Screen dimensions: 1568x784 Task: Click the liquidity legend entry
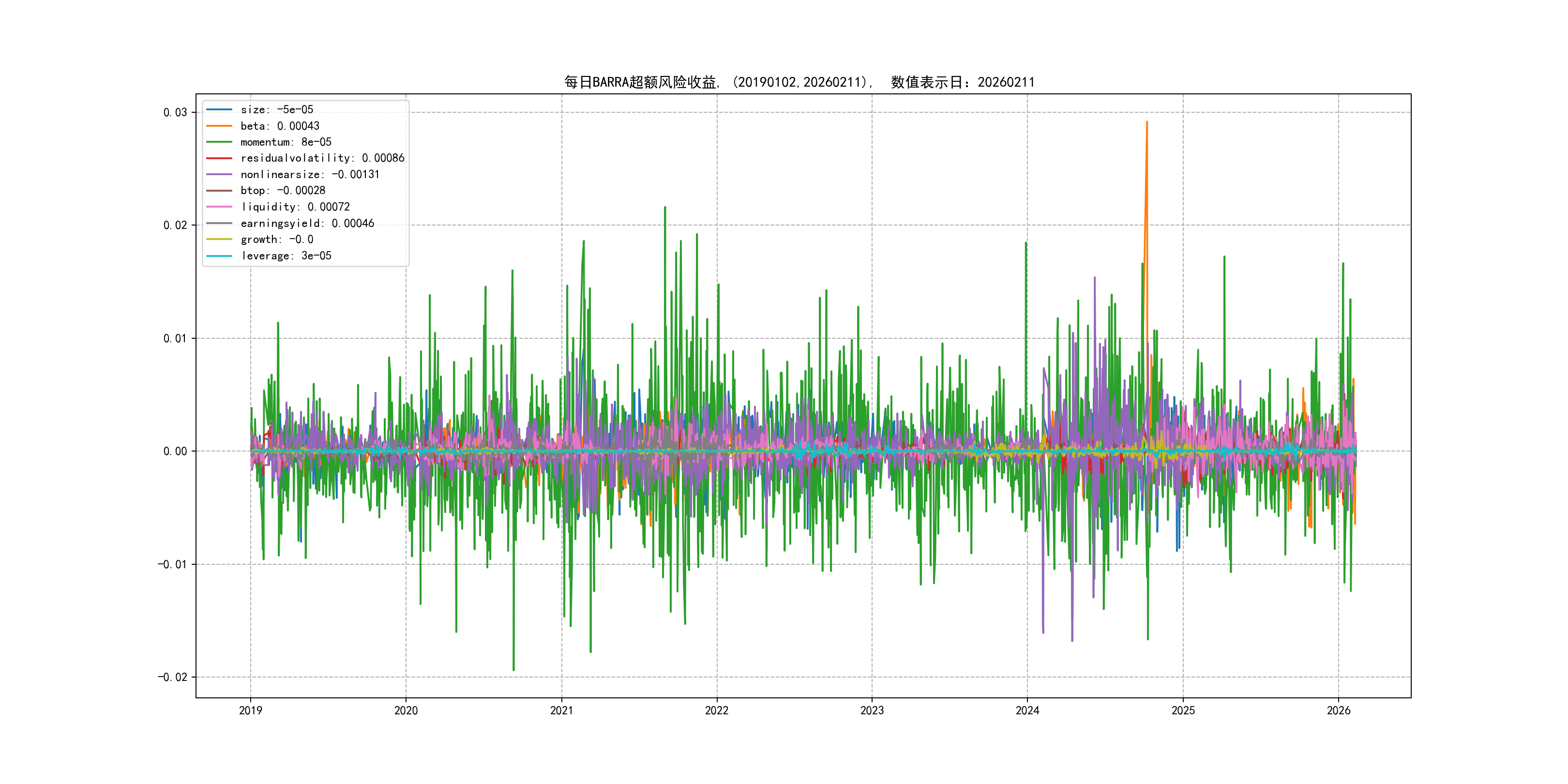[x=295, y=207]
